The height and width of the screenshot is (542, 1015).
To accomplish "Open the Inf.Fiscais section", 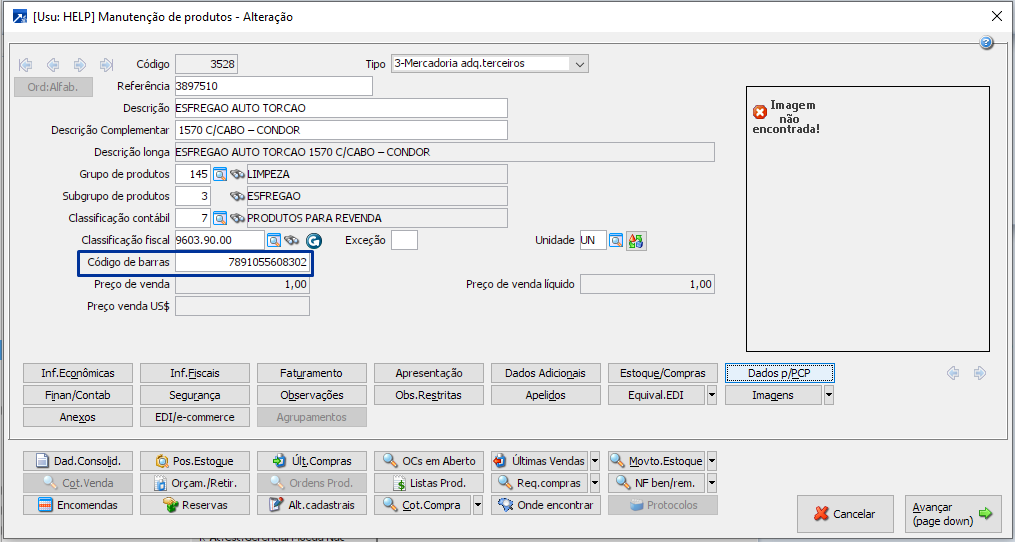I will pos(195,373).
